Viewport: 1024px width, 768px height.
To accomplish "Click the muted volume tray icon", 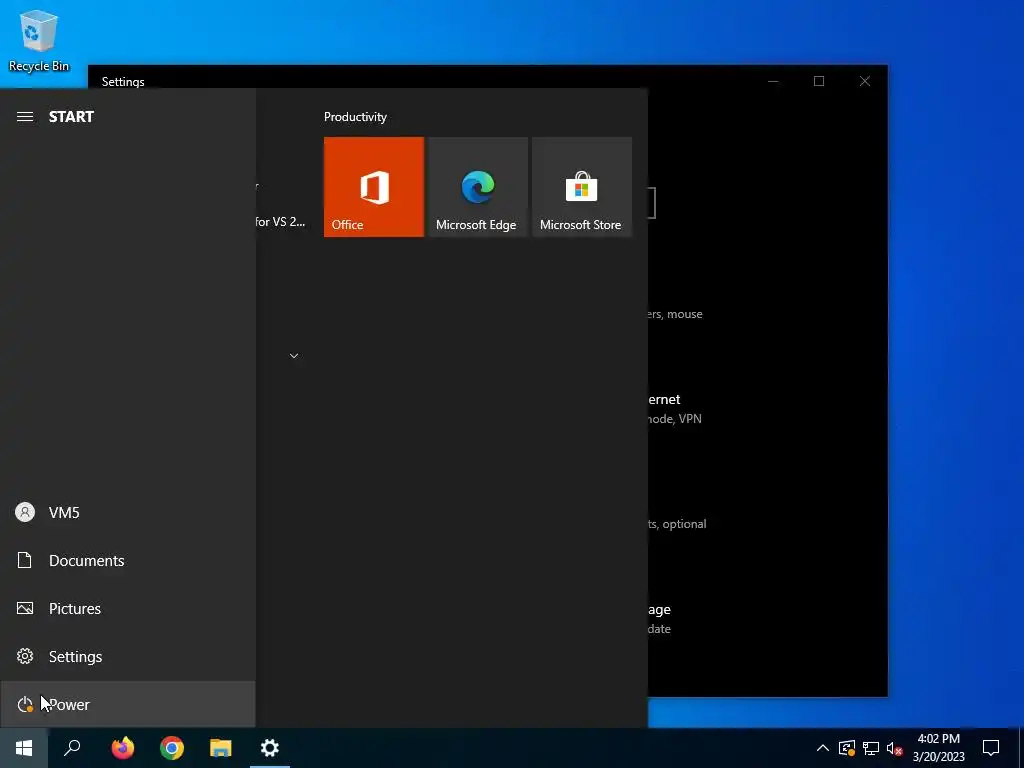I will [894, 748].
